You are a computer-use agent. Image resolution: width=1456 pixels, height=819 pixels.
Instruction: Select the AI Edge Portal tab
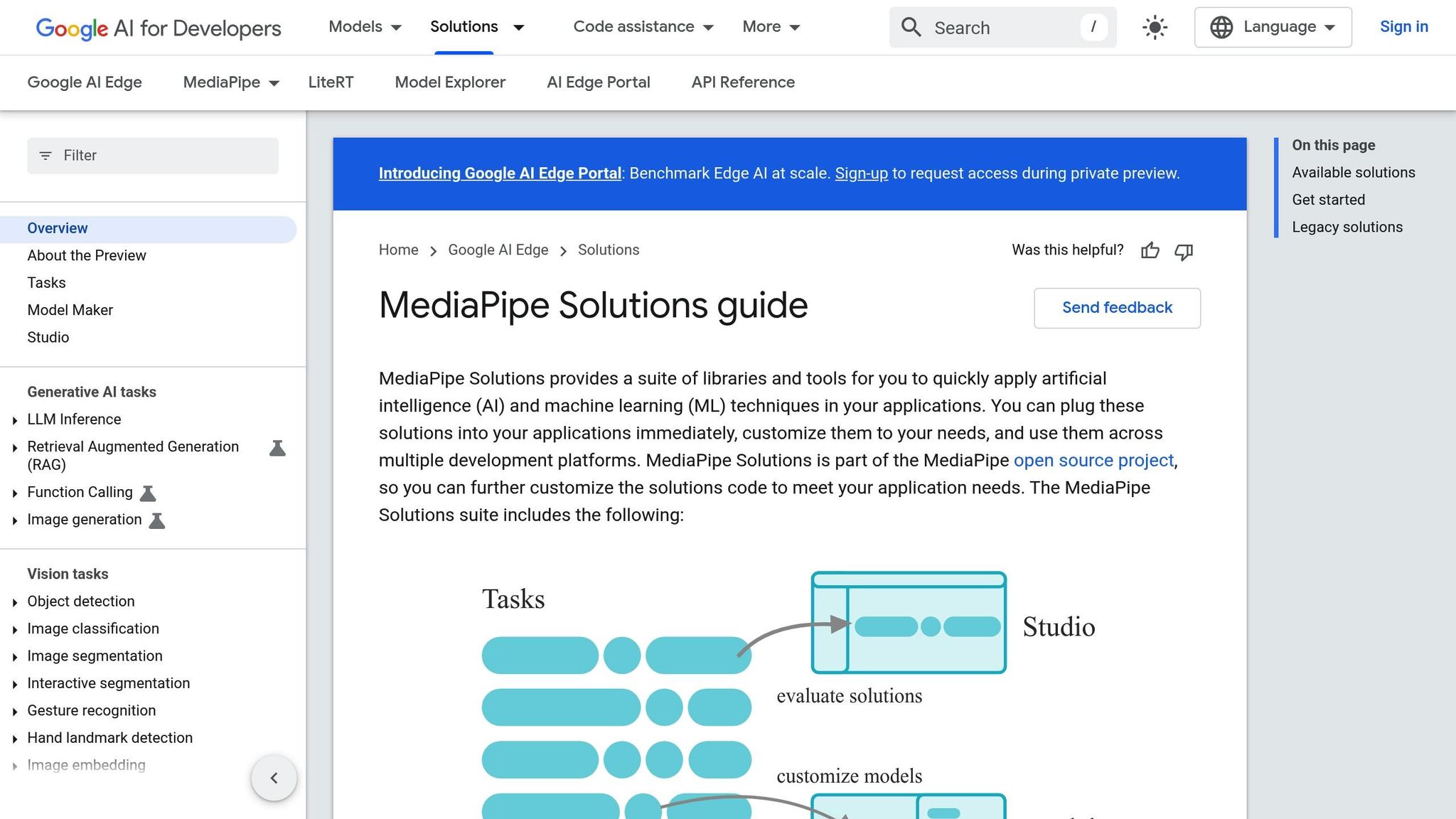(x=599, y=82)
